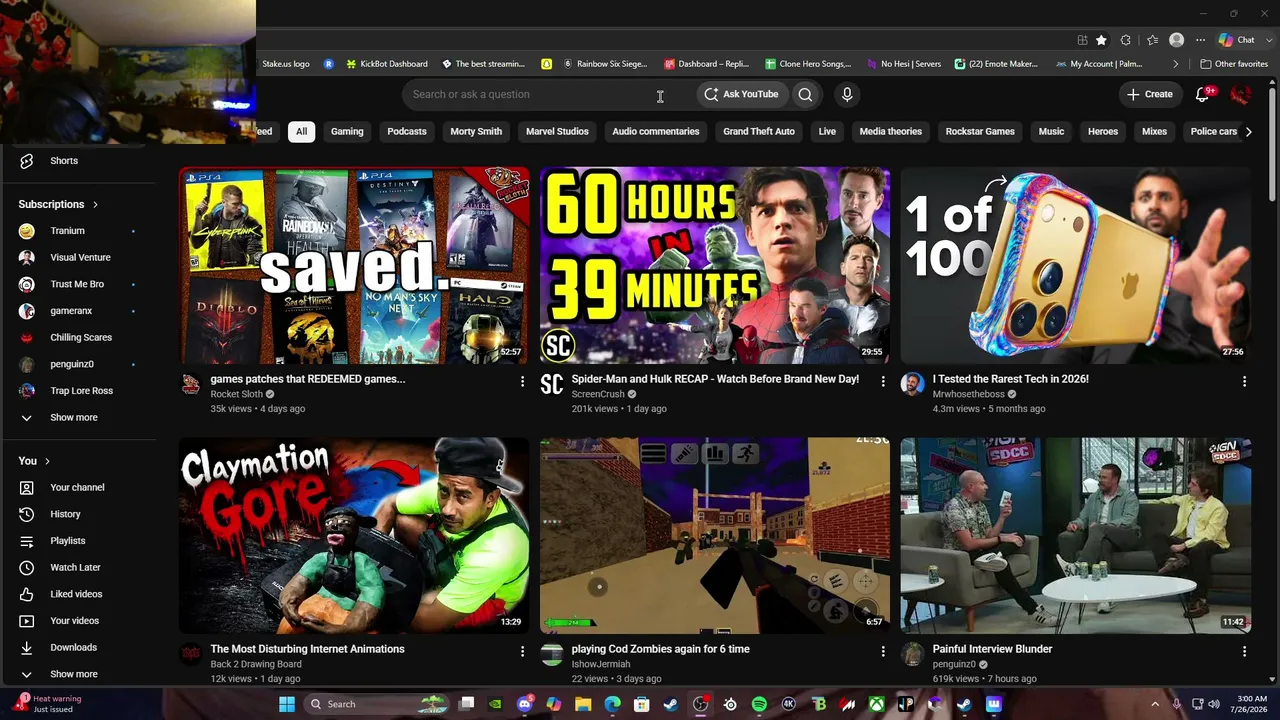Select the Grand Theft Auto chip
This screenshot has width=1280, height=720.
pos(759,131)
